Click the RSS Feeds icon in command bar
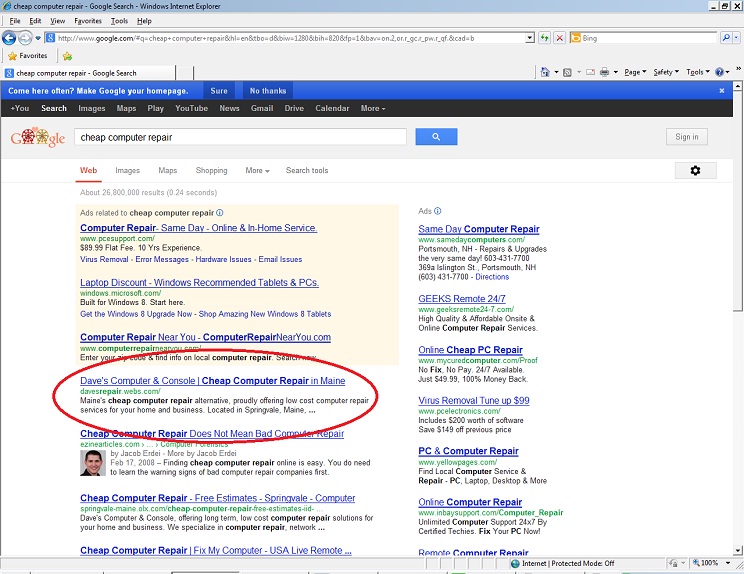744x574 pixels. click(x=567, y=72)
